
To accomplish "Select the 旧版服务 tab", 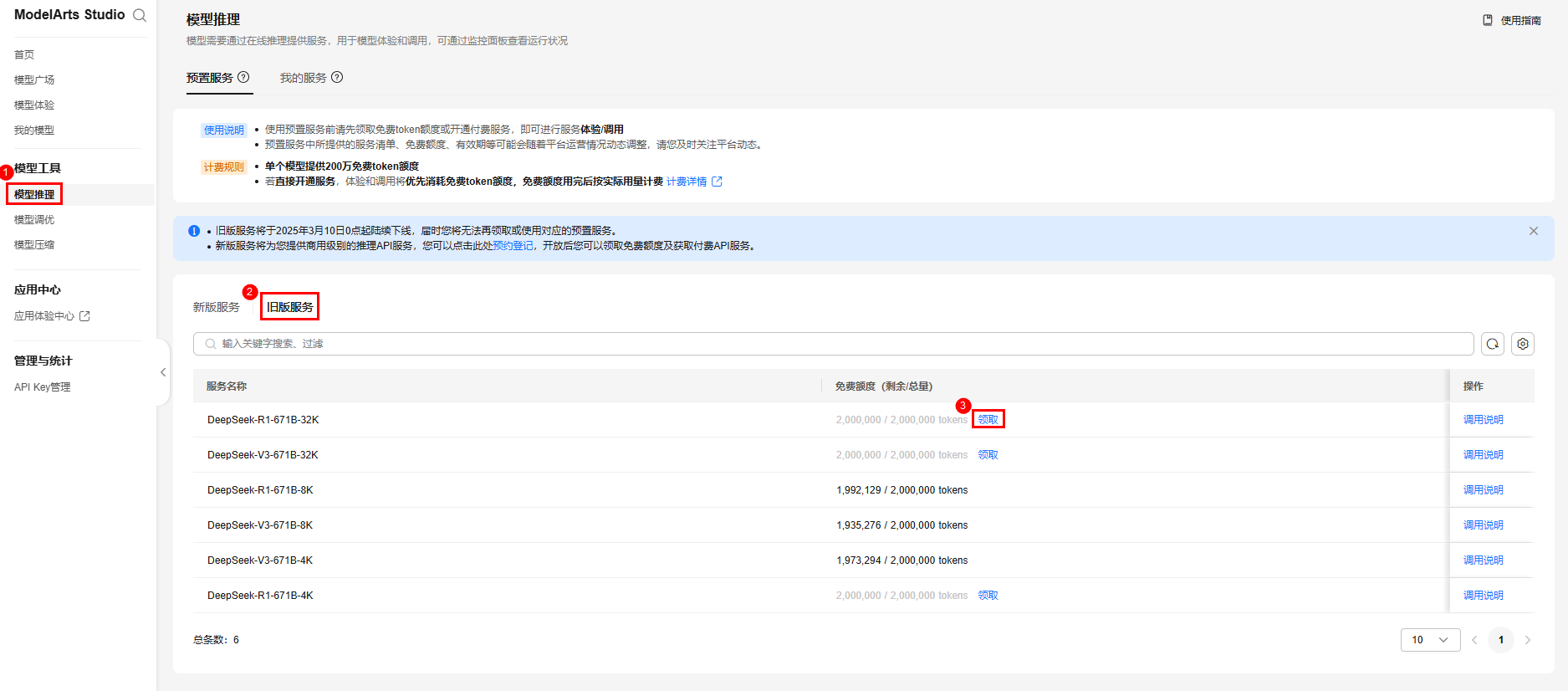I will coord(290,307).
